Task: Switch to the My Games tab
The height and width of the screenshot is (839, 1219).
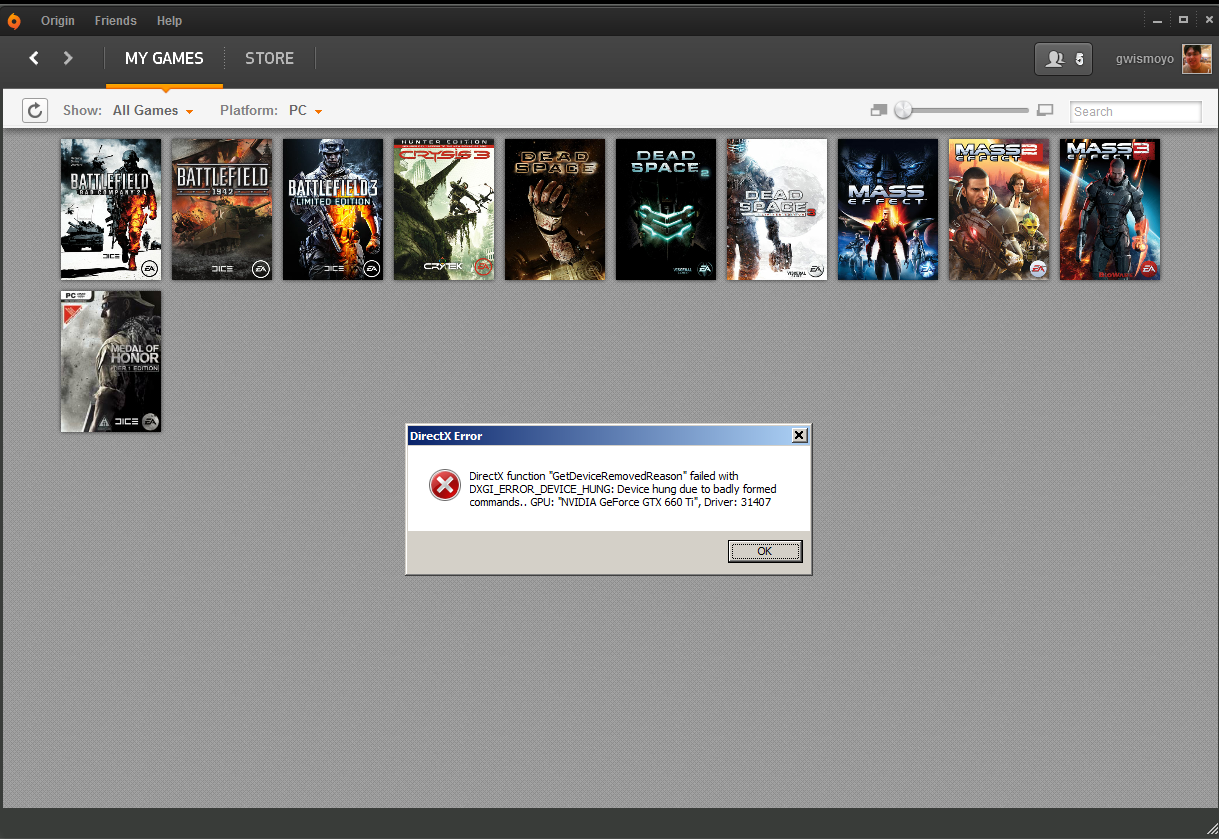Action: coord(164,58)
